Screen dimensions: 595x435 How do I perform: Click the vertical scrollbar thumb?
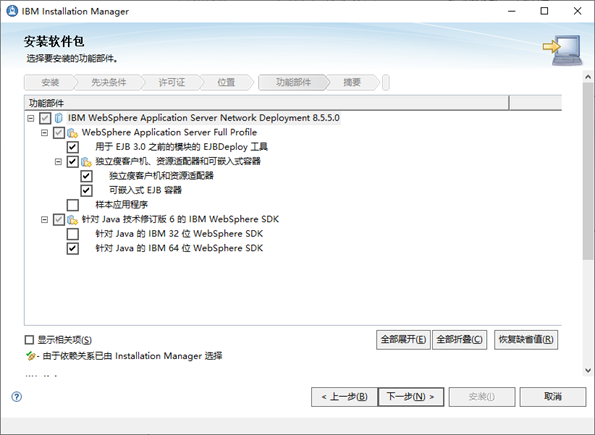[x=588, y=171]
